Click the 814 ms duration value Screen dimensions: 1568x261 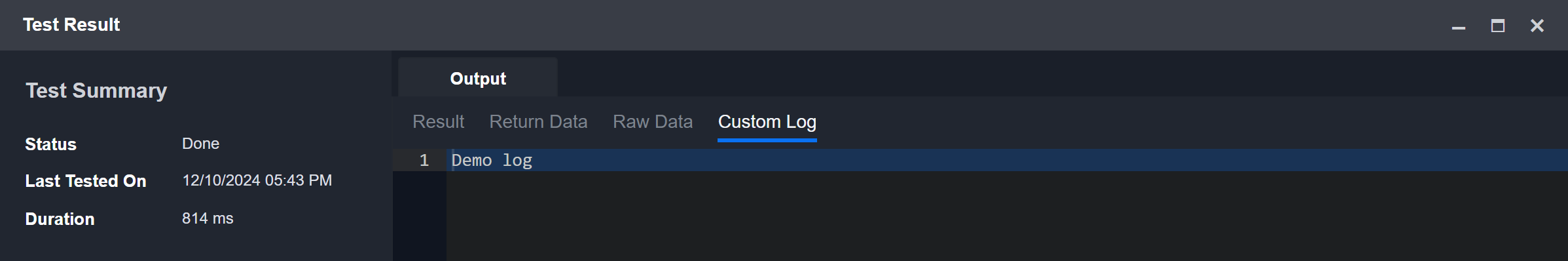tap(208, 218)
